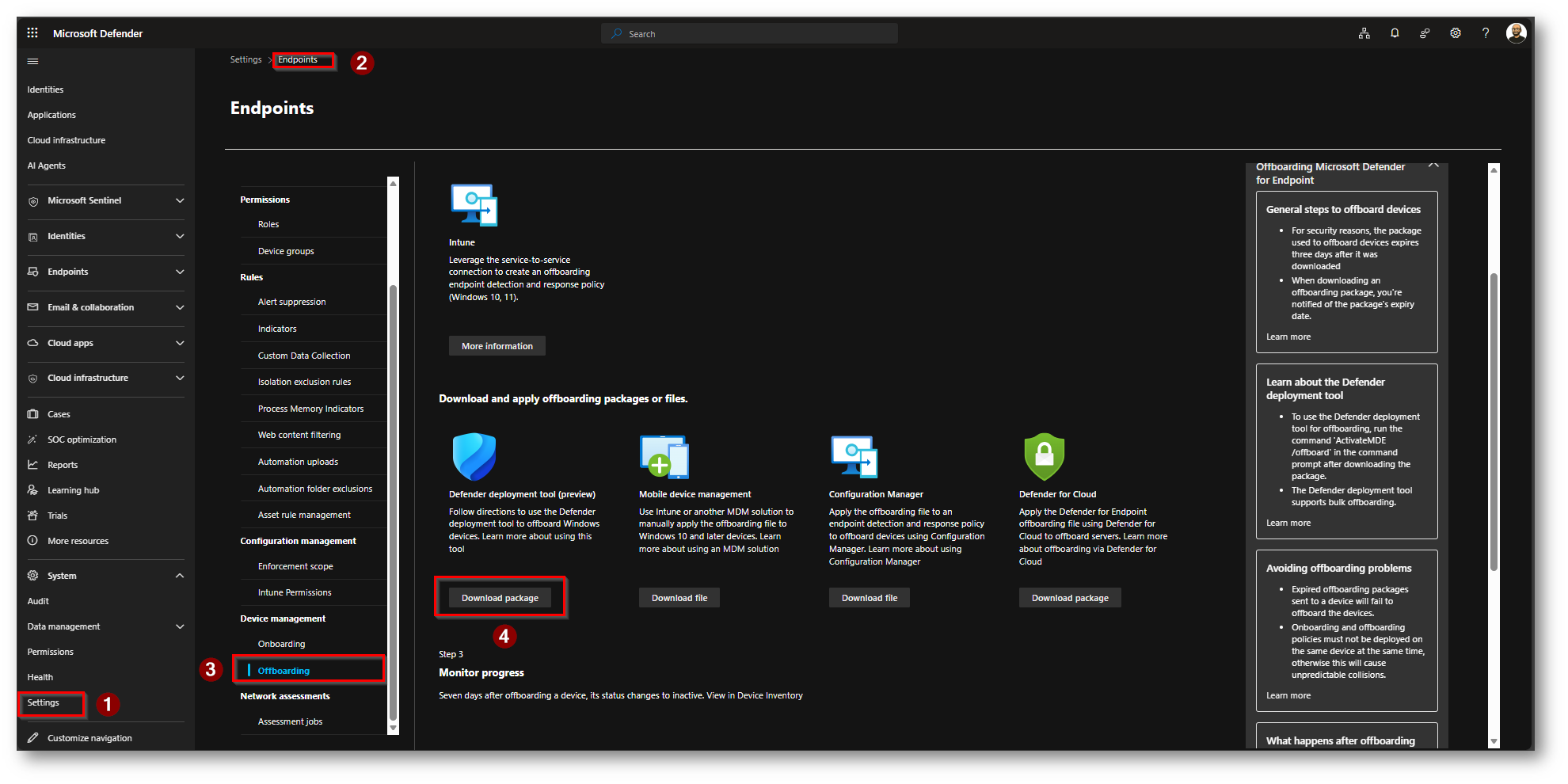
Task: Open Audit under System
Action: point(38,601)
